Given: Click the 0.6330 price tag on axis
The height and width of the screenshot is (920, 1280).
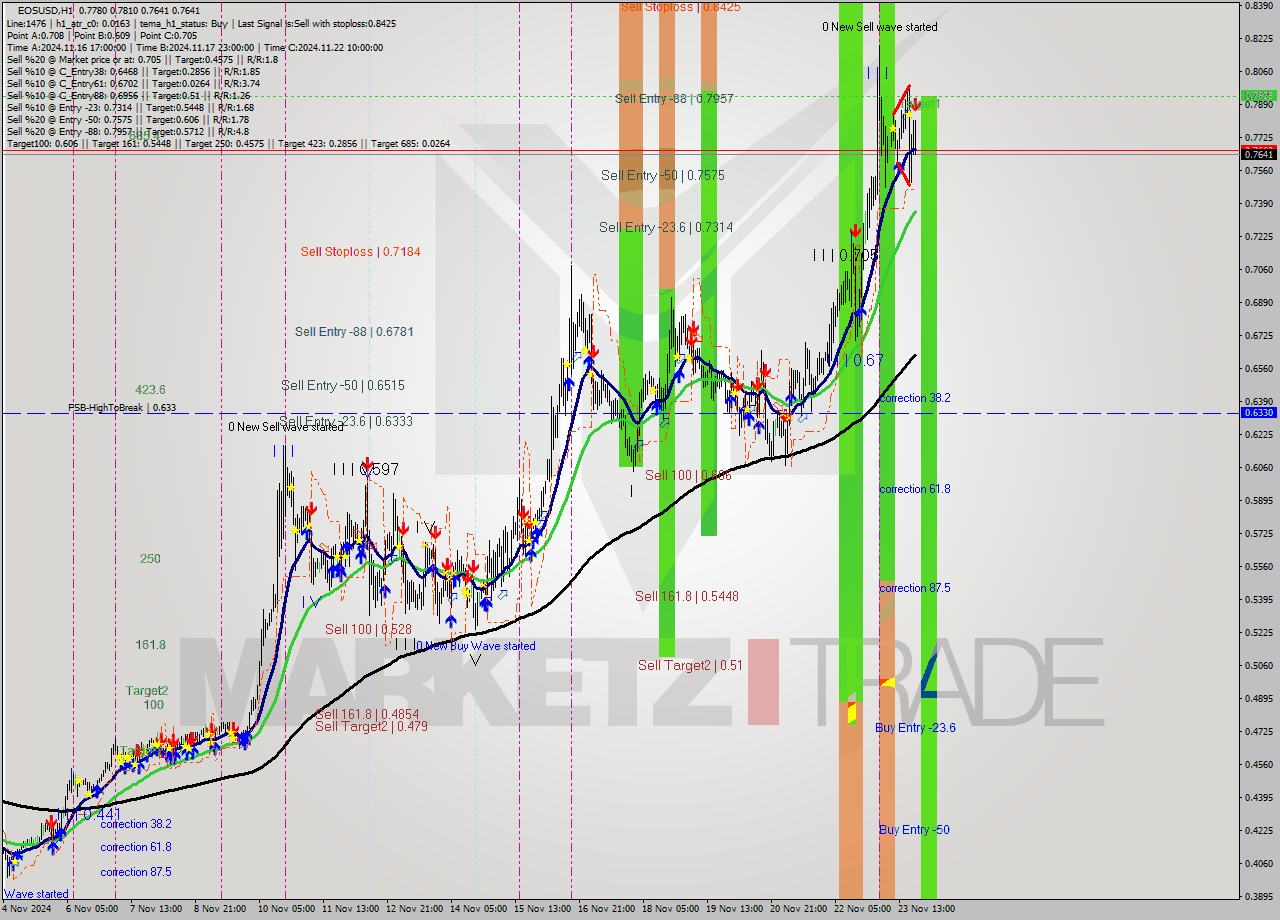Looking at the screenshot, I should pos(1258,412).
